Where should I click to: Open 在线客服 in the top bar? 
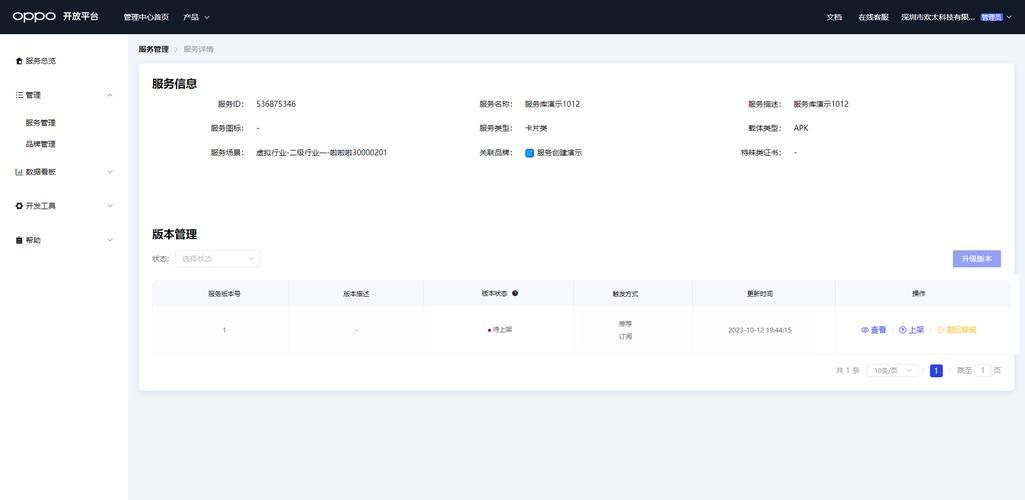click(x=873, y=17)
